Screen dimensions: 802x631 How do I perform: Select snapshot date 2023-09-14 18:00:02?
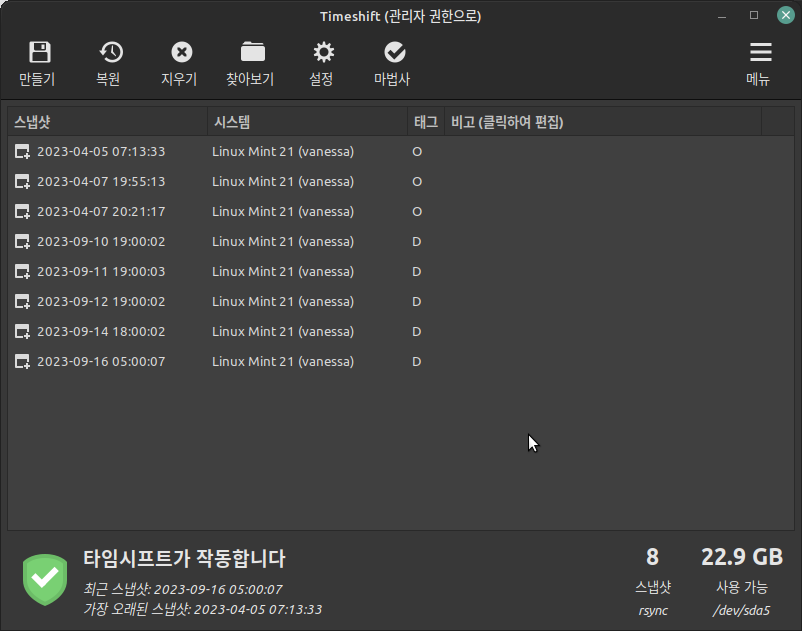click(x=101, y=332)
